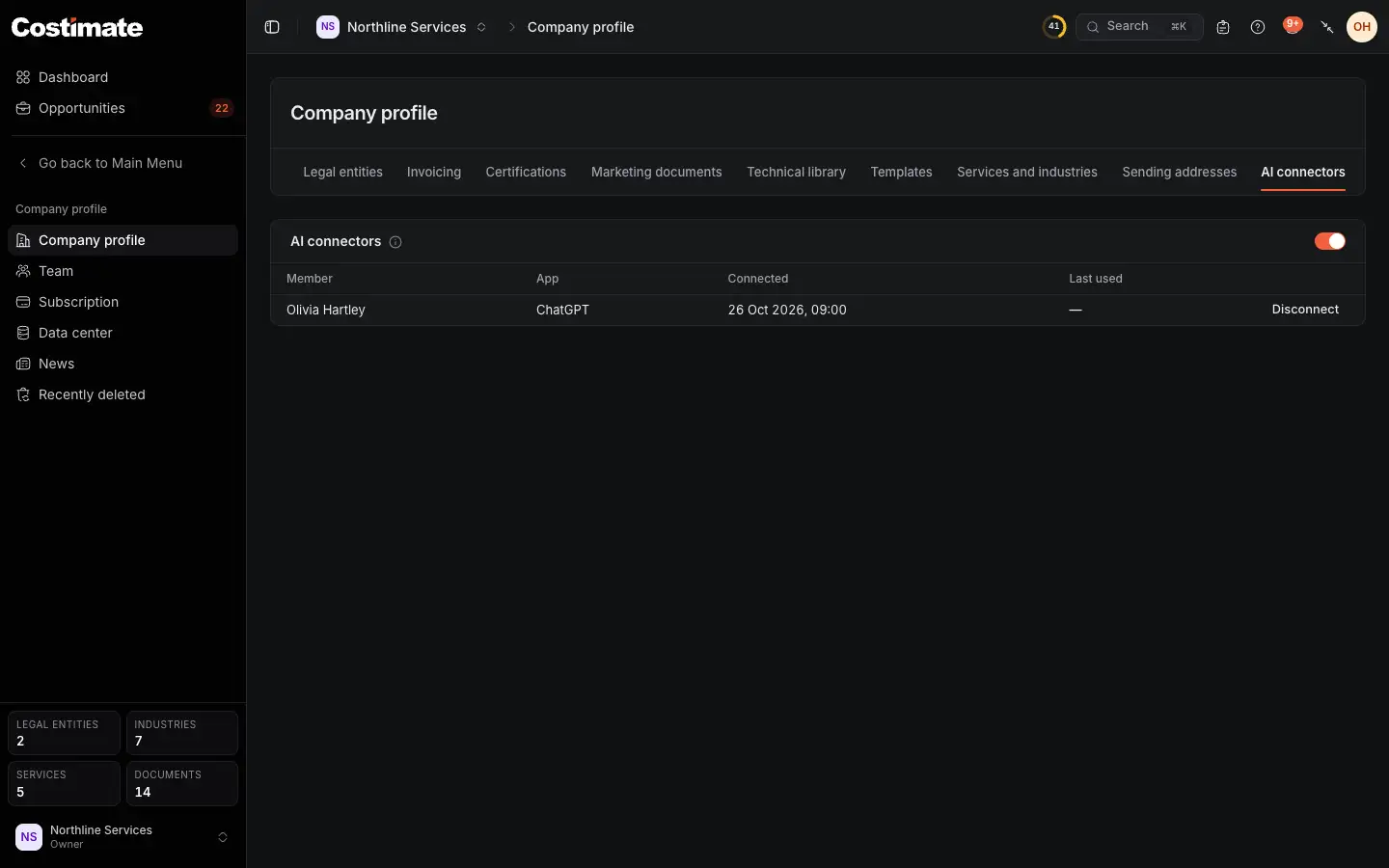Go back to Main Menu
This screenshot has width=1389, height=868.
click(x=123, y=163)
